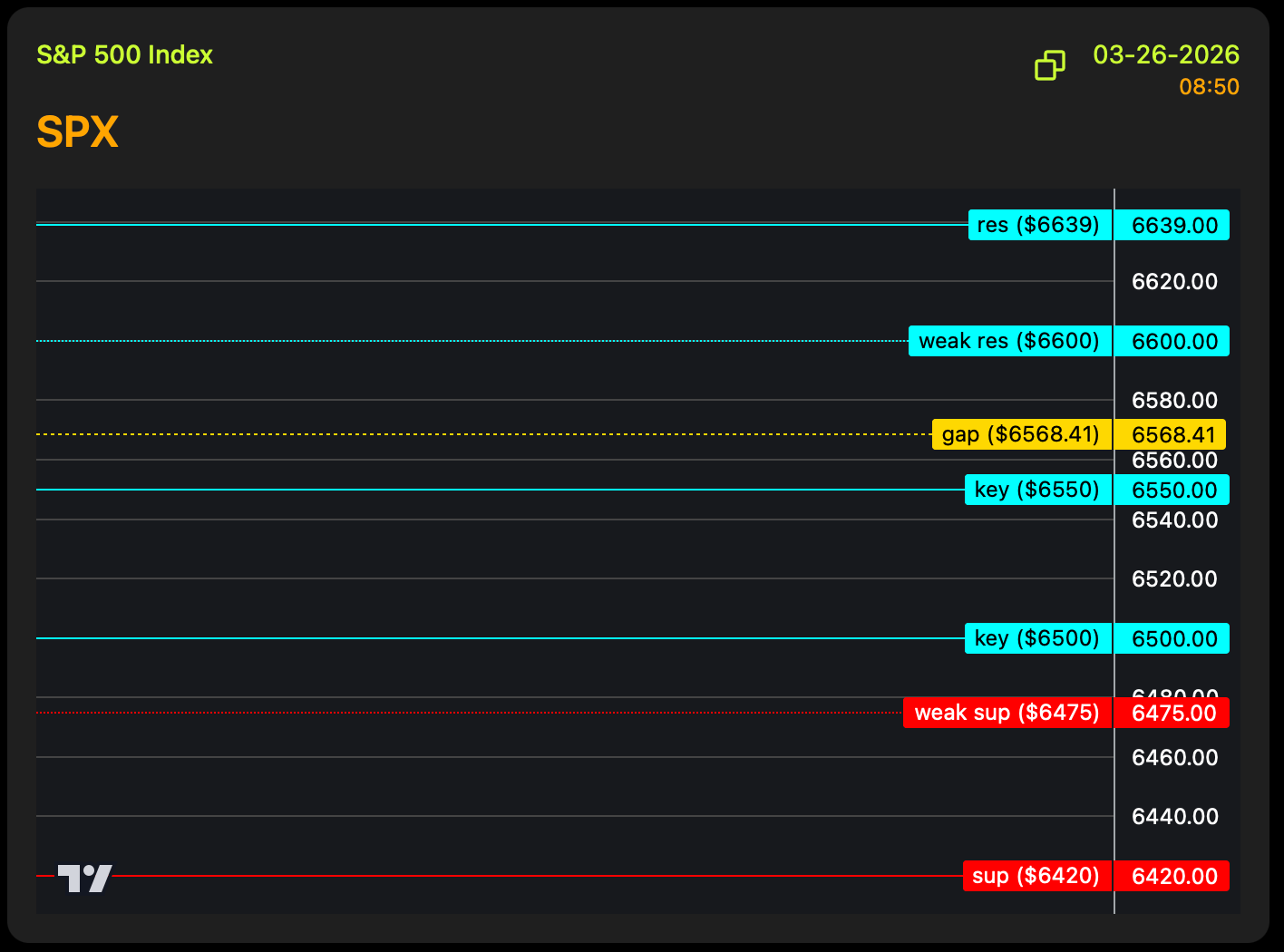Select the key ($6500) level label
The height and width of the screenshot is (952, 1284).
(1037, 638)
